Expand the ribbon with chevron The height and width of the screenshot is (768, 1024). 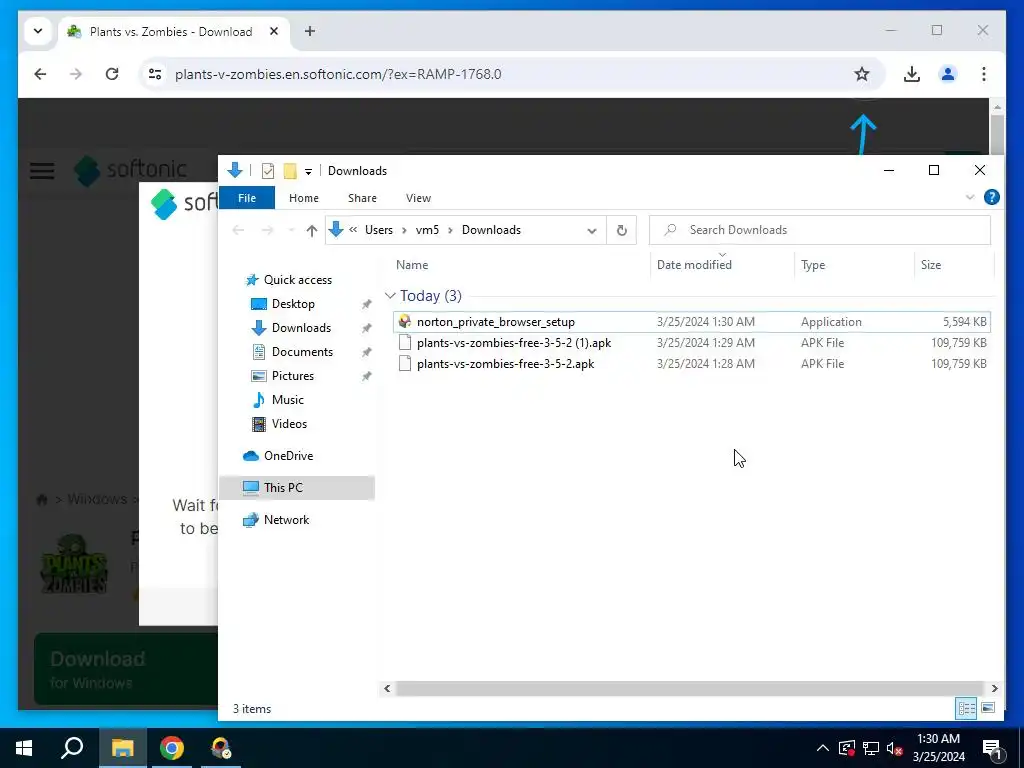click(x=970, y=197)
